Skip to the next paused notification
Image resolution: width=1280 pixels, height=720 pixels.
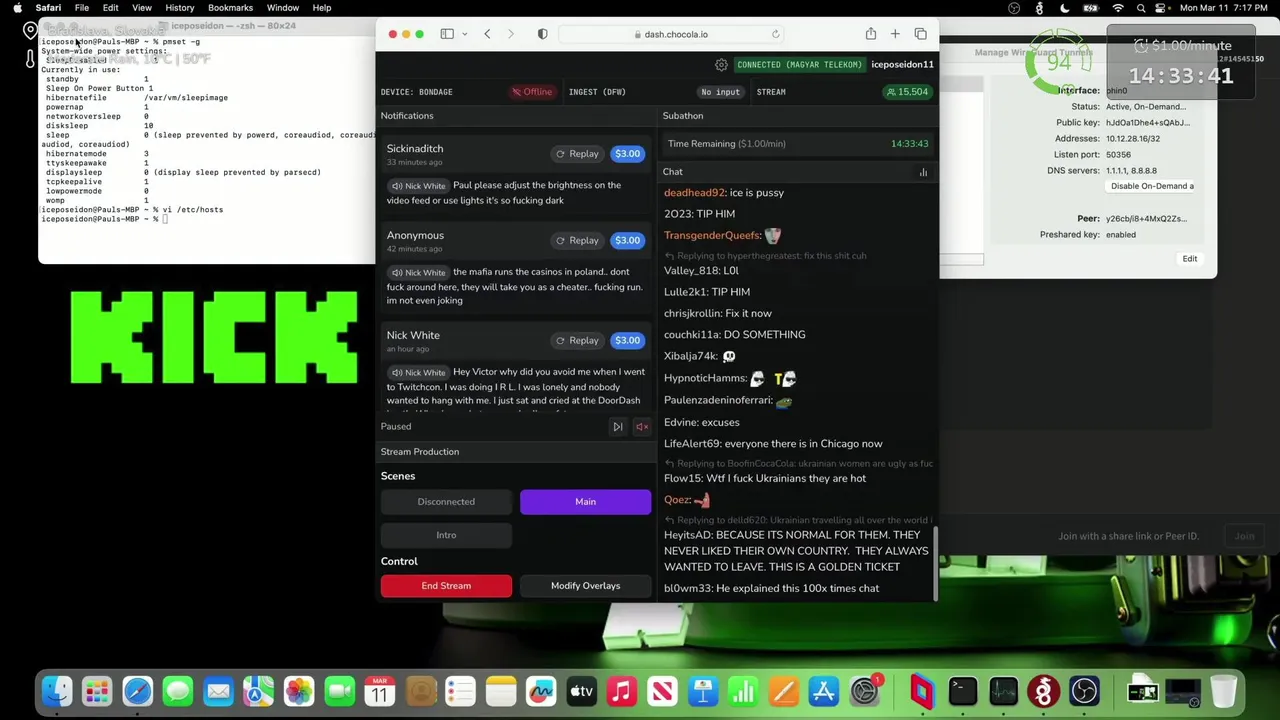click(618, 427)
